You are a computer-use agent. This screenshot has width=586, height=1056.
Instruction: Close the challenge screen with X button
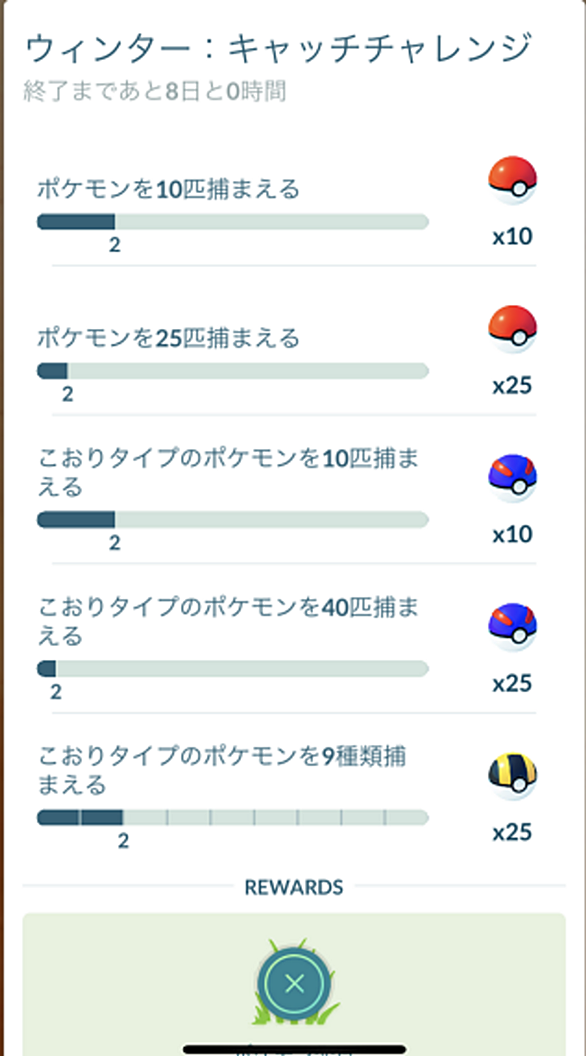pyautogui.click(x=294, y=984)
